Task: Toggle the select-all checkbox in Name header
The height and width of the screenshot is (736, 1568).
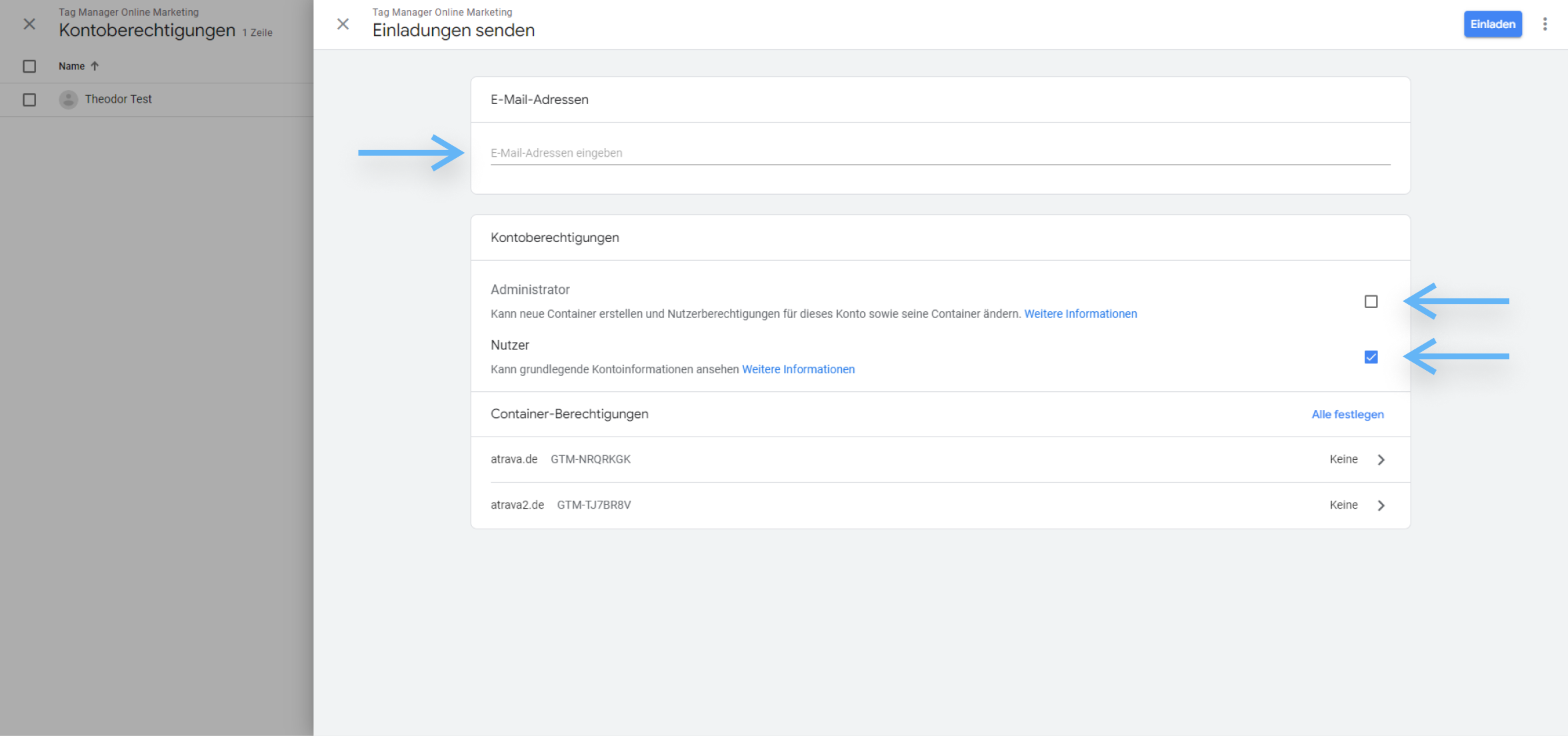Action: (29, 66)
